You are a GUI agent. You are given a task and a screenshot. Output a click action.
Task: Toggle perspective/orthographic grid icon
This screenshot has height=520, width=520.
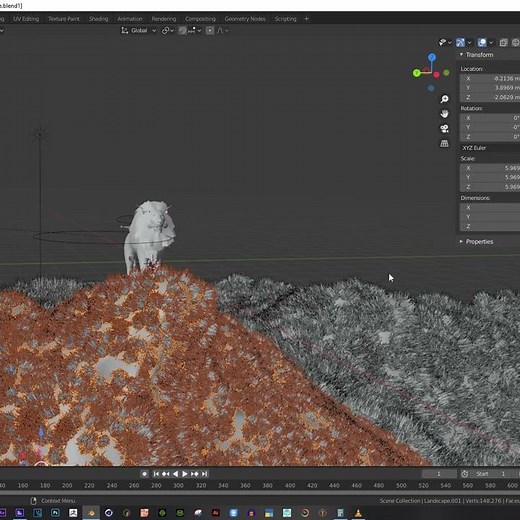(x=444, y=143)
